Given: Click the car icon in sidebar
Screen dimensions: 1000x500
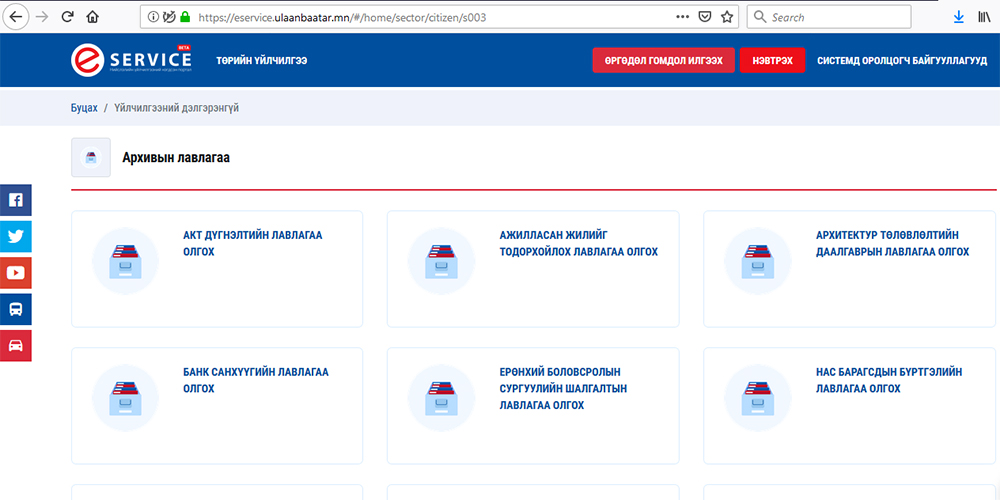Looking at the screenshot, I should click(x=15, y=345).
